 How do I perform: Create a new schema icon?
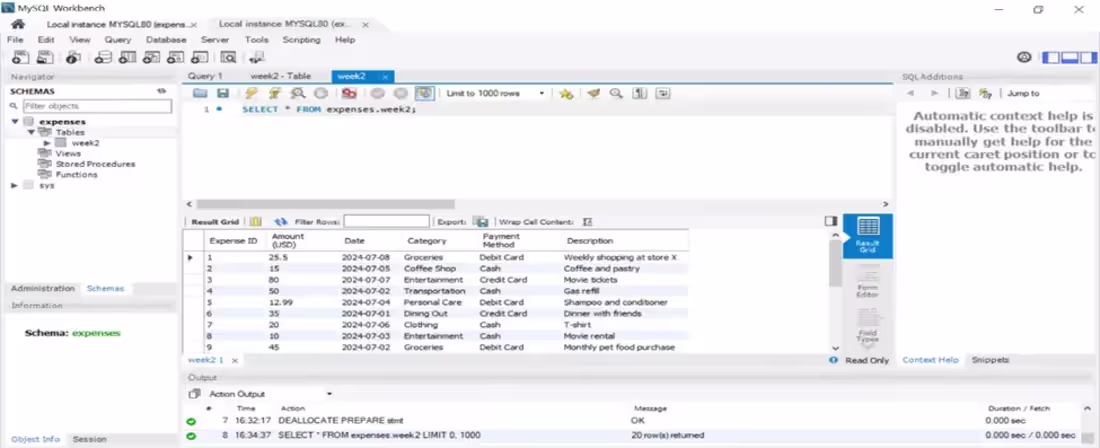(103, 57)
